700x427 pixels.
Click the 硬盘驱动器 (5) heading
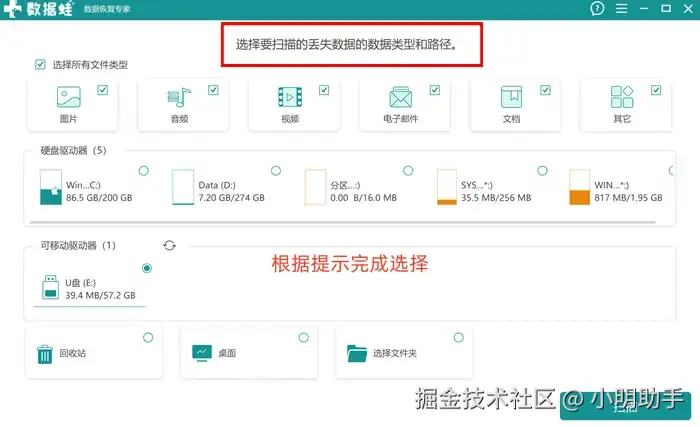pyautogui.click(x=73, y=151)
